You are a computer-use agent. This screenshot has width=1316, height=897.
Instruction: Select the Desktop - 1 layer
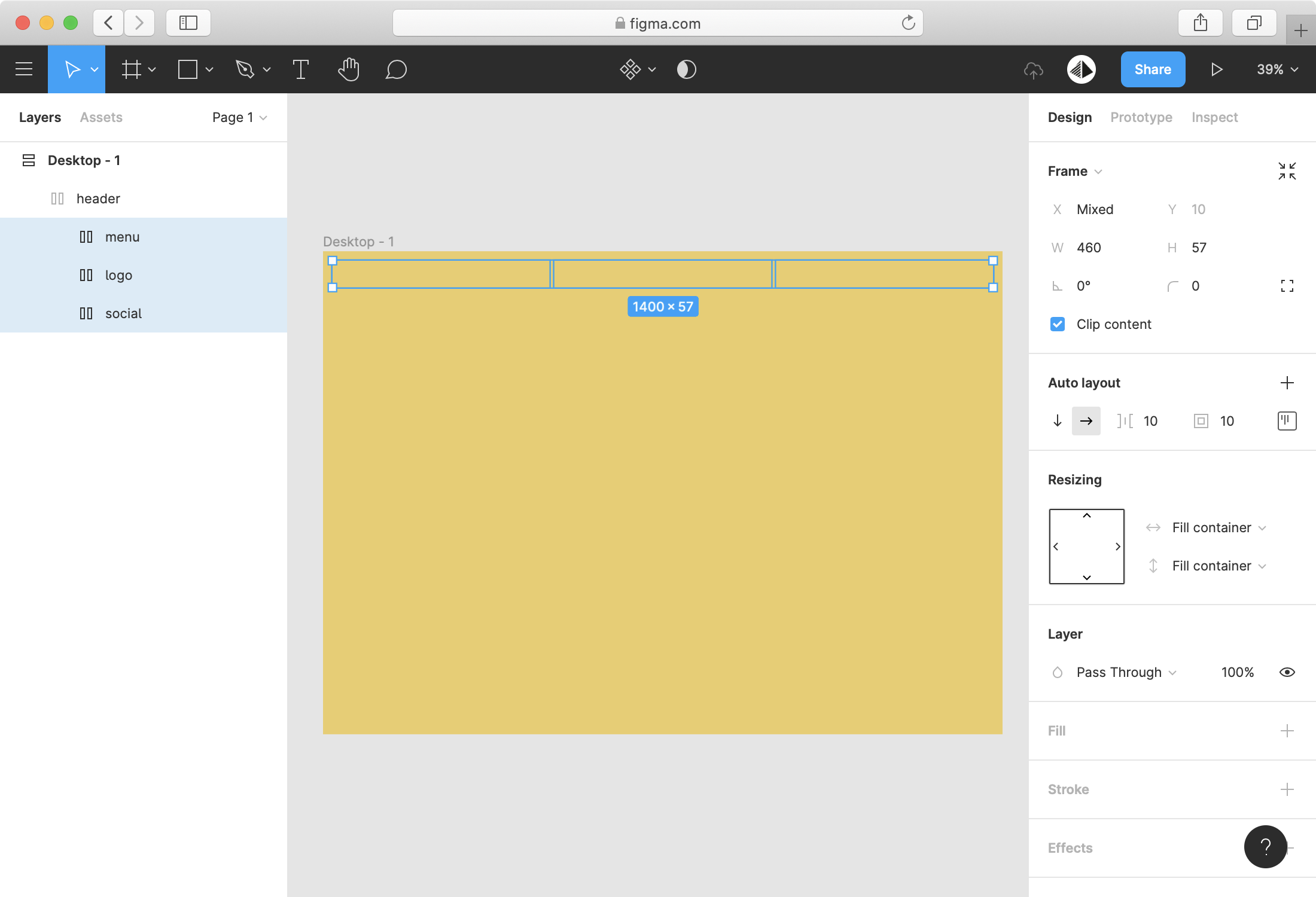tap(144, 160)
